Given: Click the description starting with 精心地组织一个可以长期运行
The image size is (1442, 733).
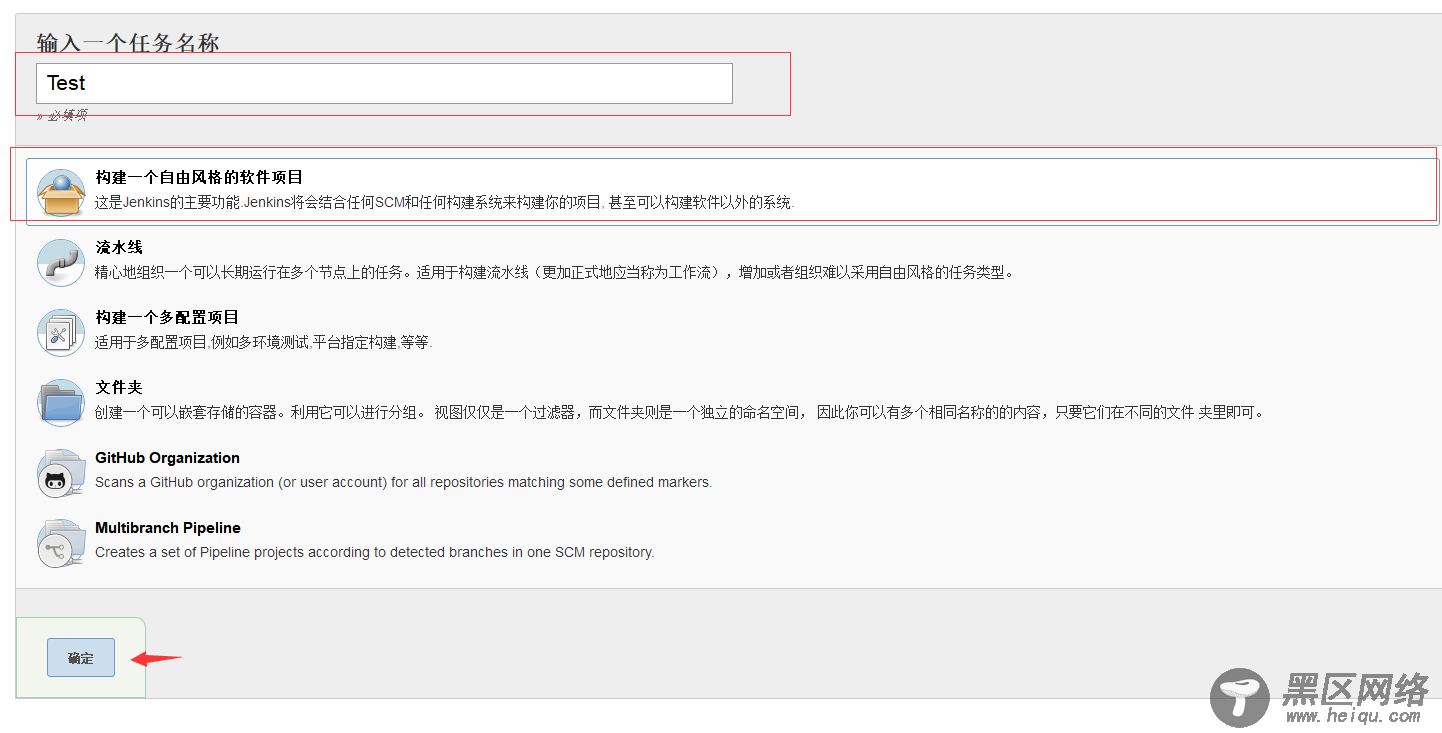Looking at the screenshot, I should pos(554,272).
